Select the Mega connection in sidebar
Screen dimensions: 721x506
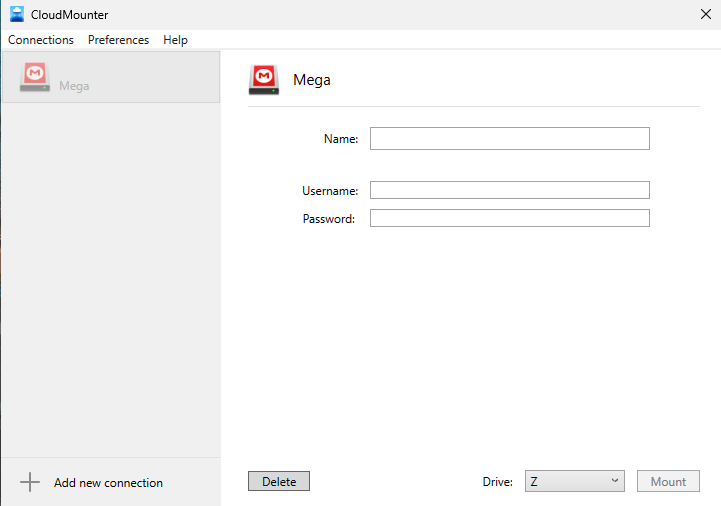[x=111, y=77]
